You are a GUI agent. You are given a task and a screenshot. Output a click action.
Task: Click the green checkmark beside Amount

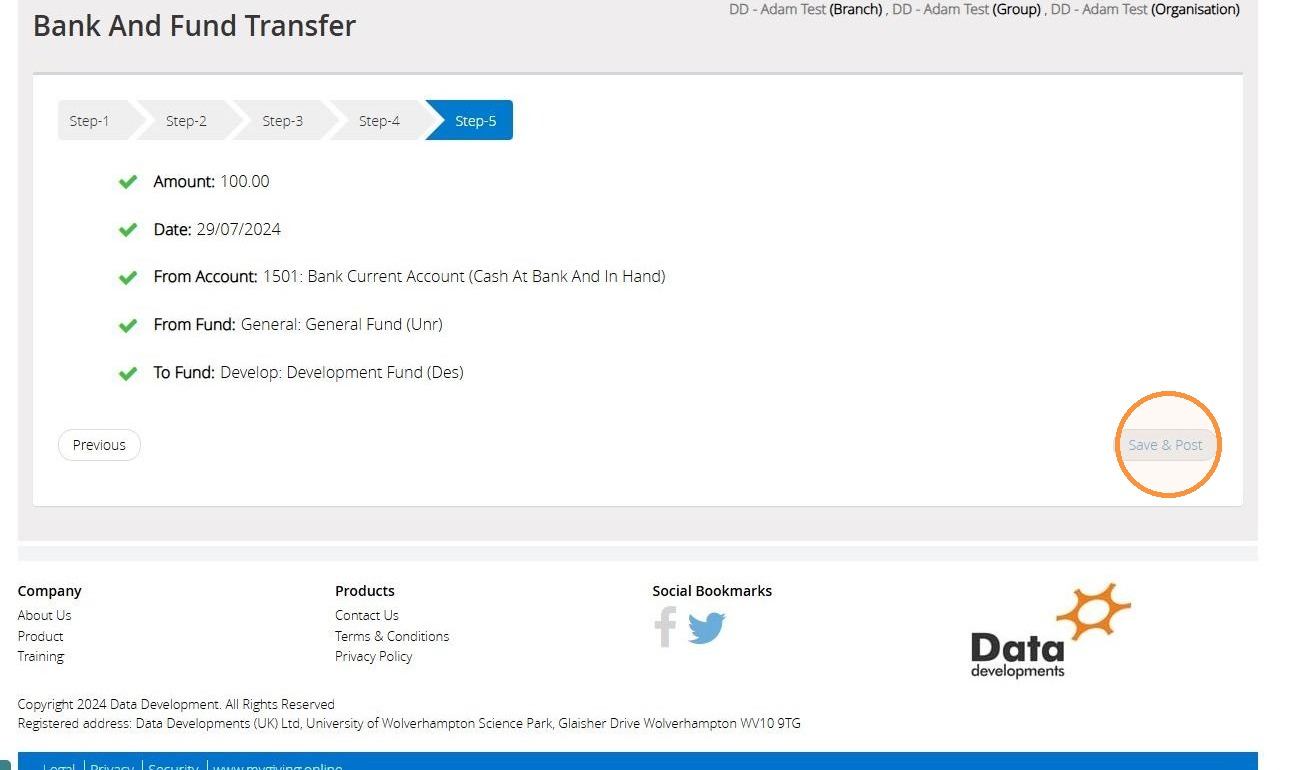coord(128,182)
